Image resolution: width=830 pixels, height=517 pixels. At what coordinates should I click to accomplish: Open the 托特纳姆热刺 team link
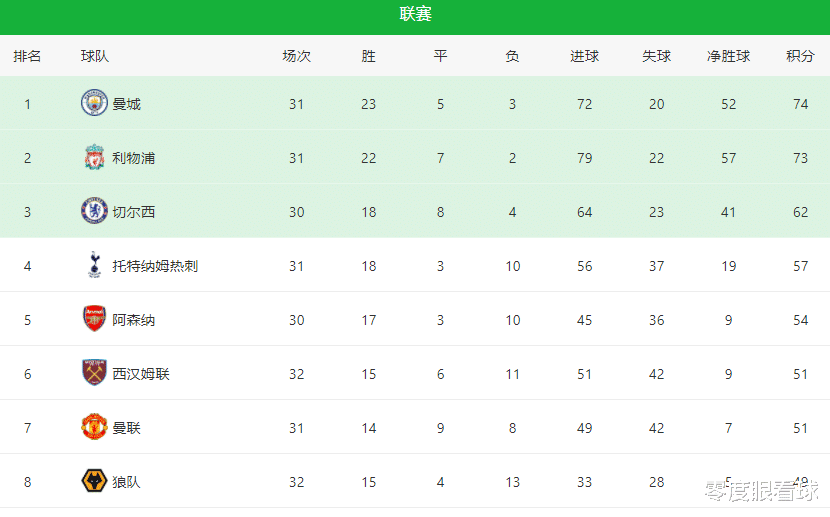tap(155, 266)
